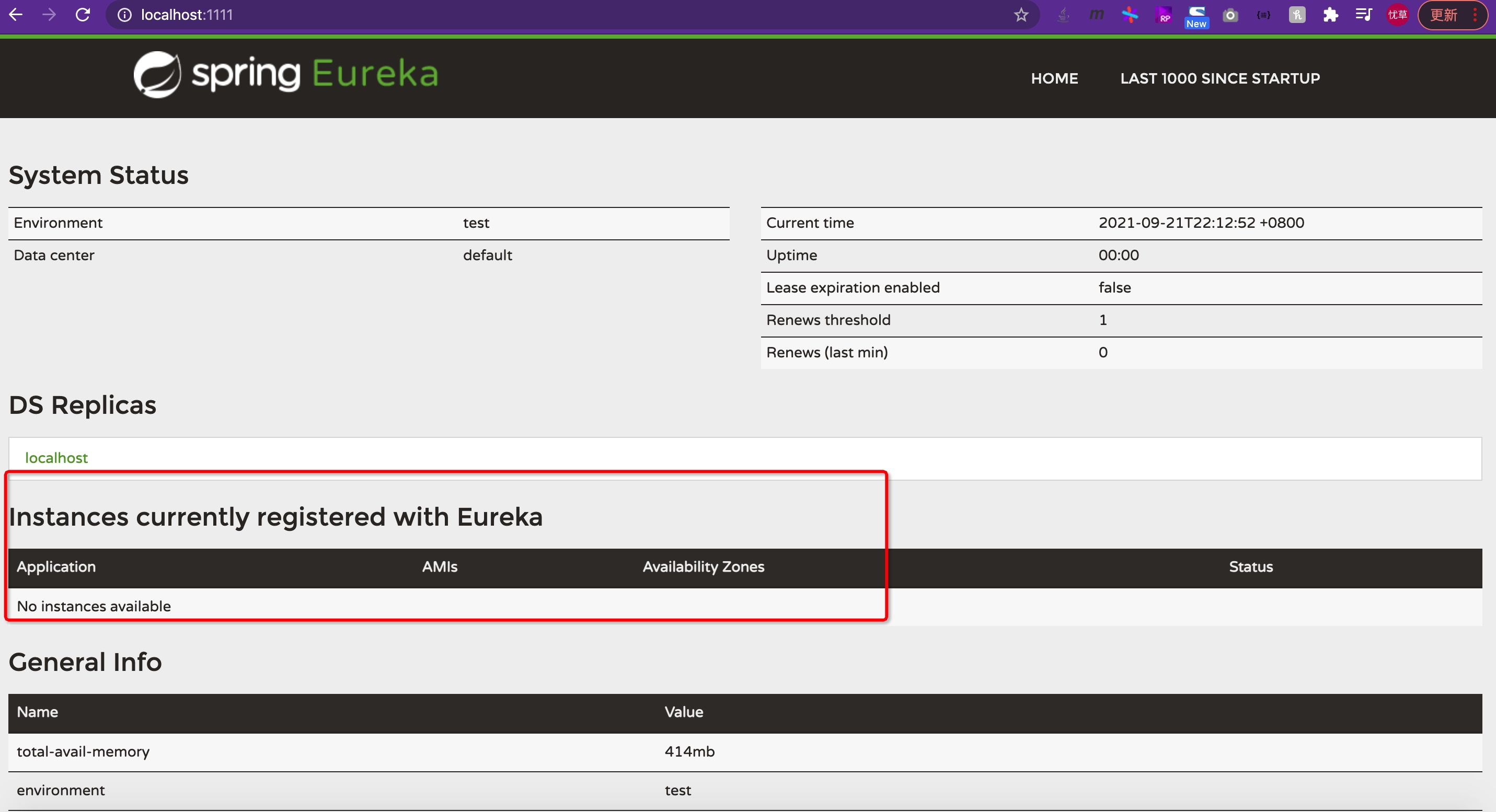Viewport: 1496px width, 812px height.
Task: Go to the HOME nav item
Action: point(1054,78)
